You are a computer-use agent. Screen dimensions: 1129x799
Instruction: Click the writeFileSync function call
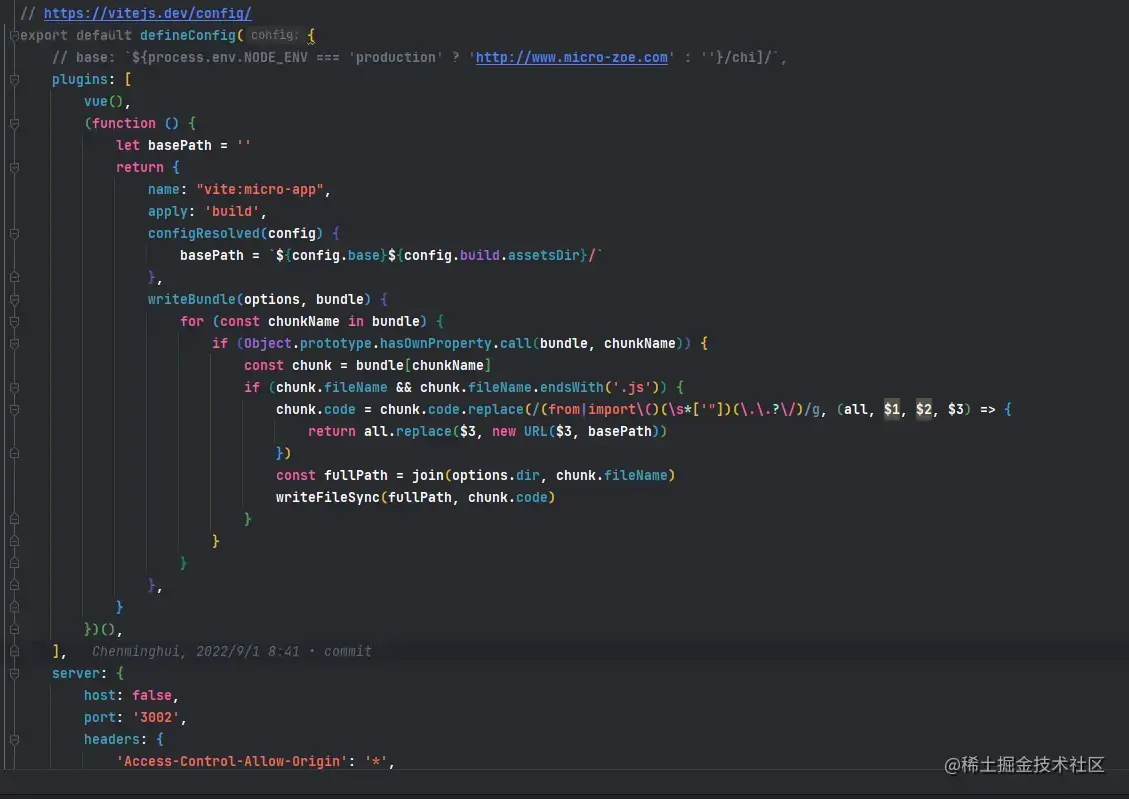click(x=328, y=497)
